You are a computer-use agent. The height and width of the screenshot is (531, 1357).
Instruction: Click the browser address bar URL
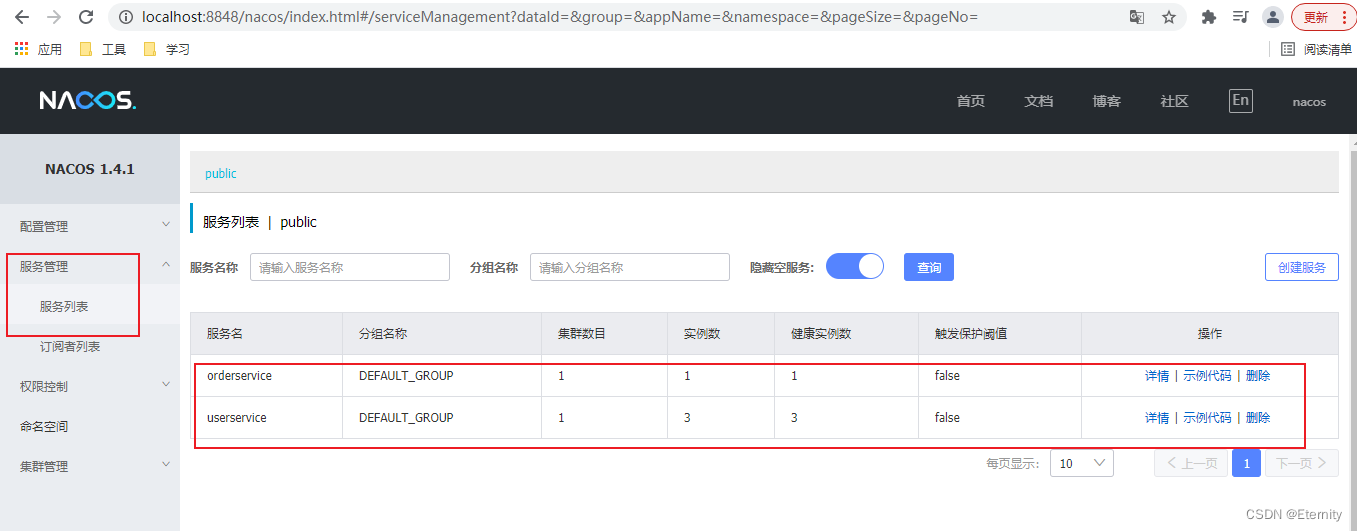[561, 17]
